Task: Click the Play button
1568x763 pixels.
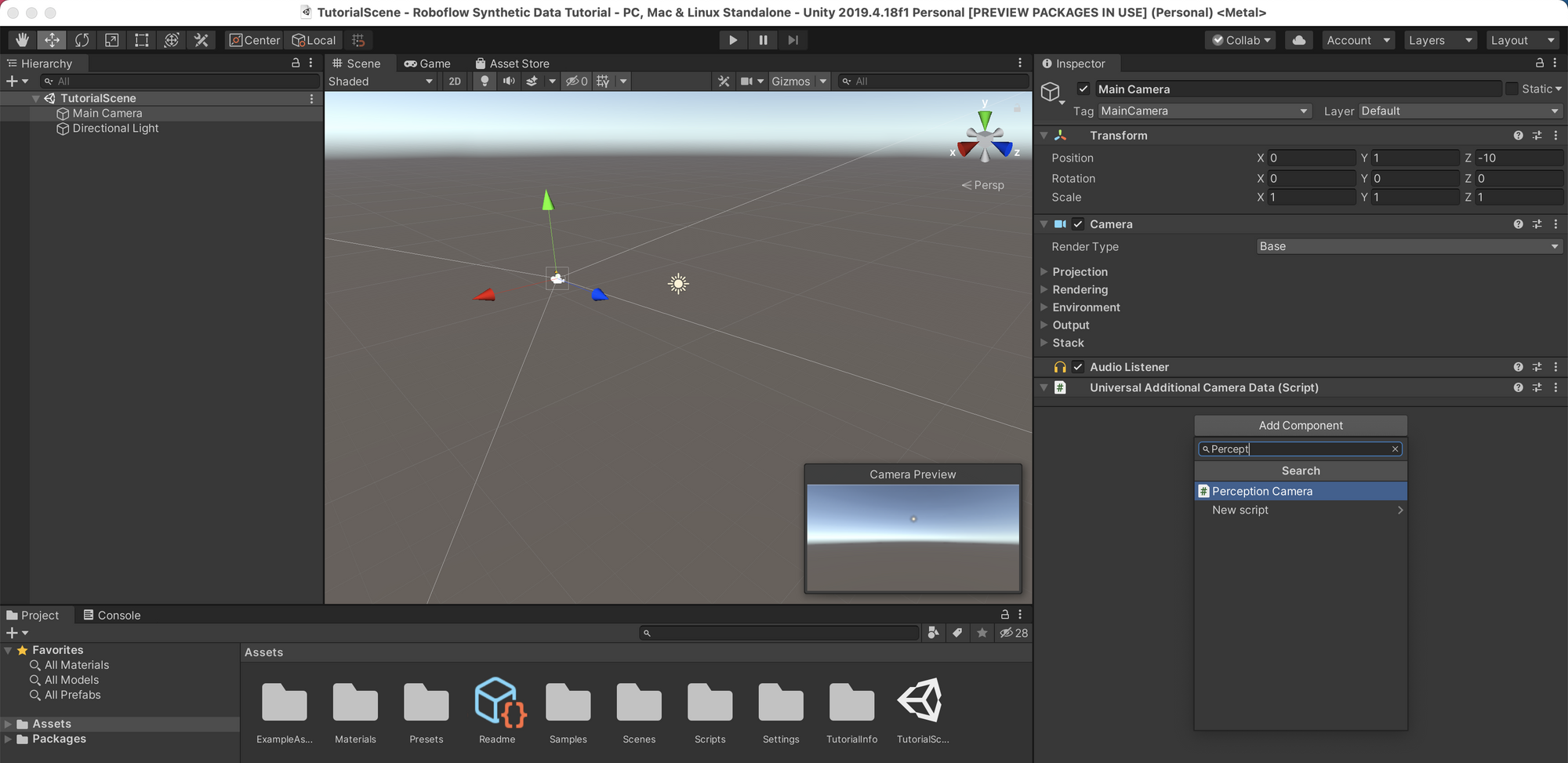Action: point(733,40)
